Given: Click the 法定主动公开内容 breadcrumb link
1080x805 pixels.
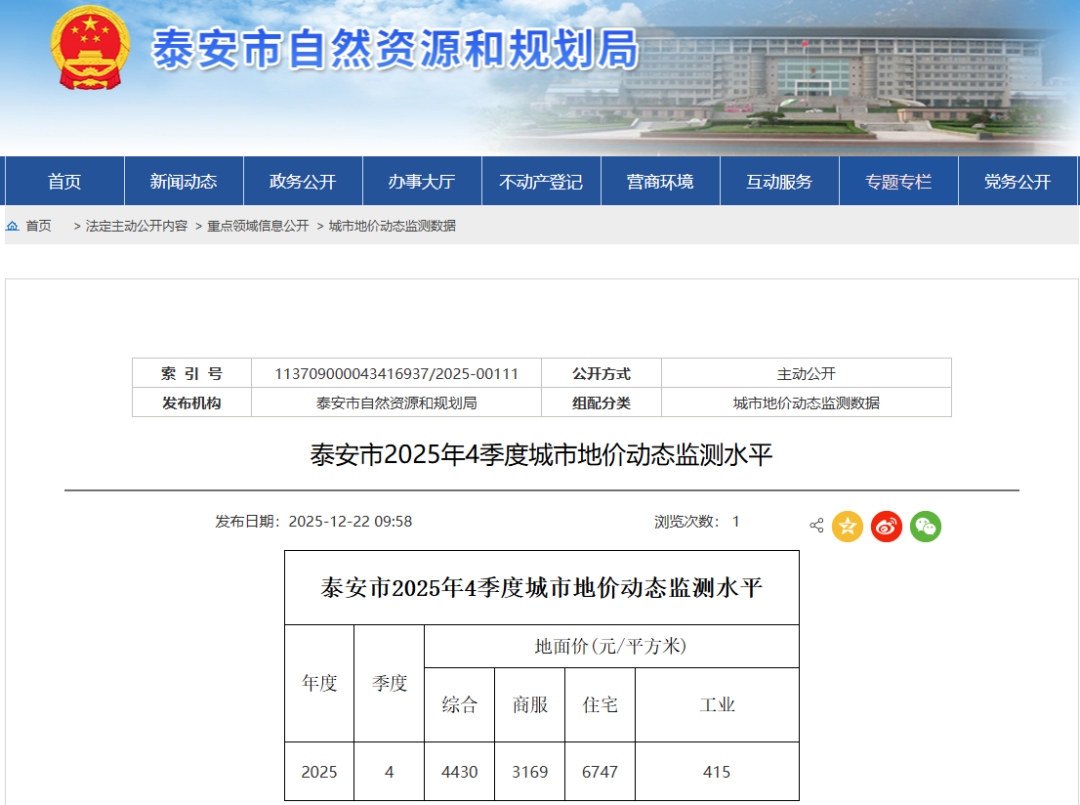Looking at the screenshot, I should [136, 226].
